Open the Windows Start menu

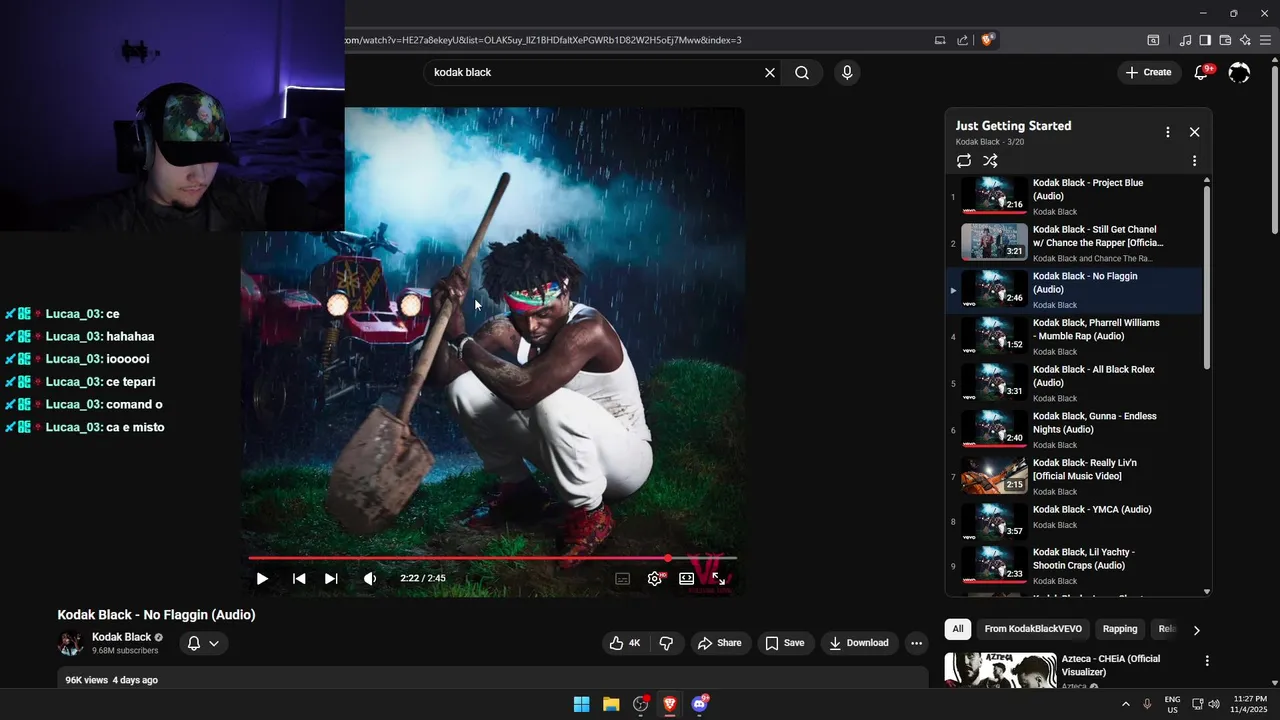pyautogui.click(x=581, y=704)
